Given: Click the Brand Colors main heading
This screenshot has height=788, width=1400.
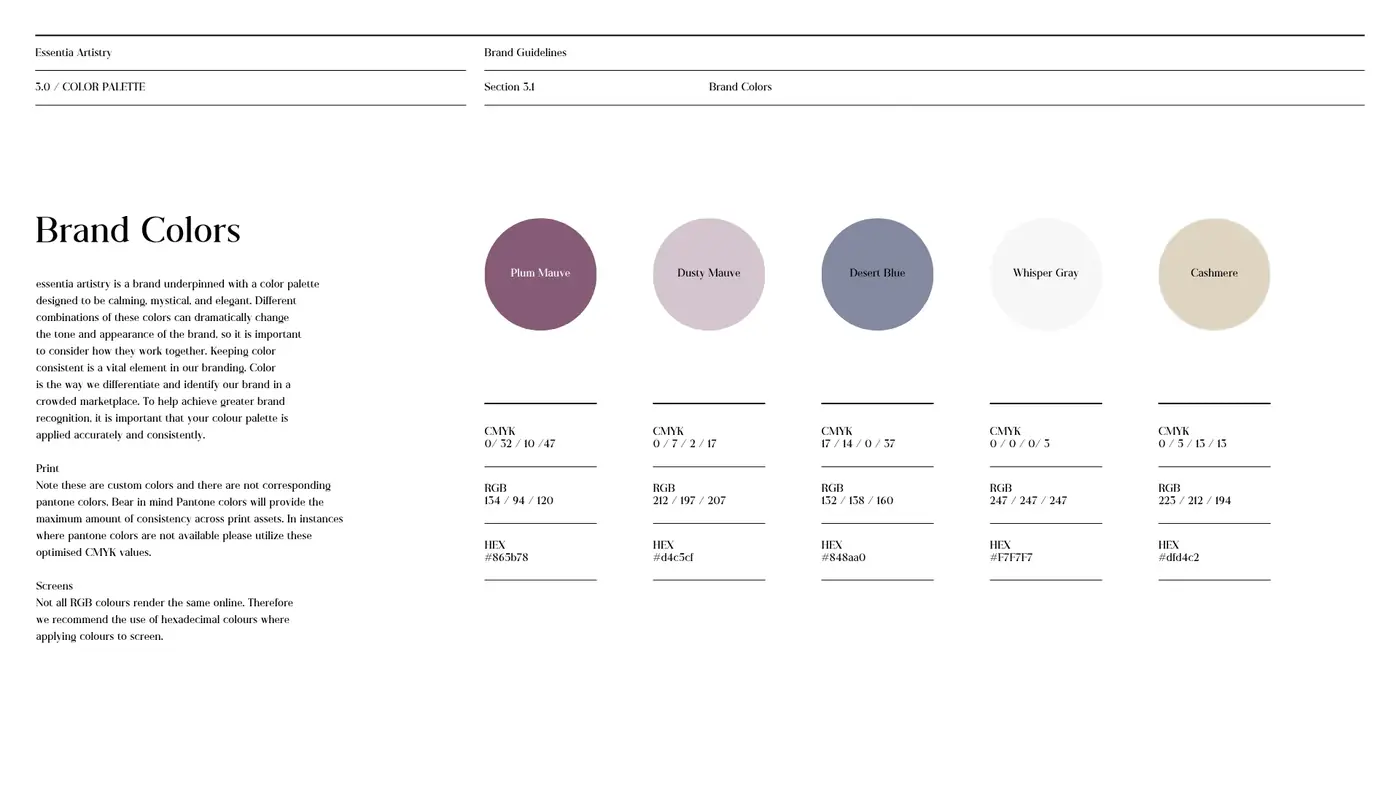Looking at the screenshot, I should click(138, 230).
